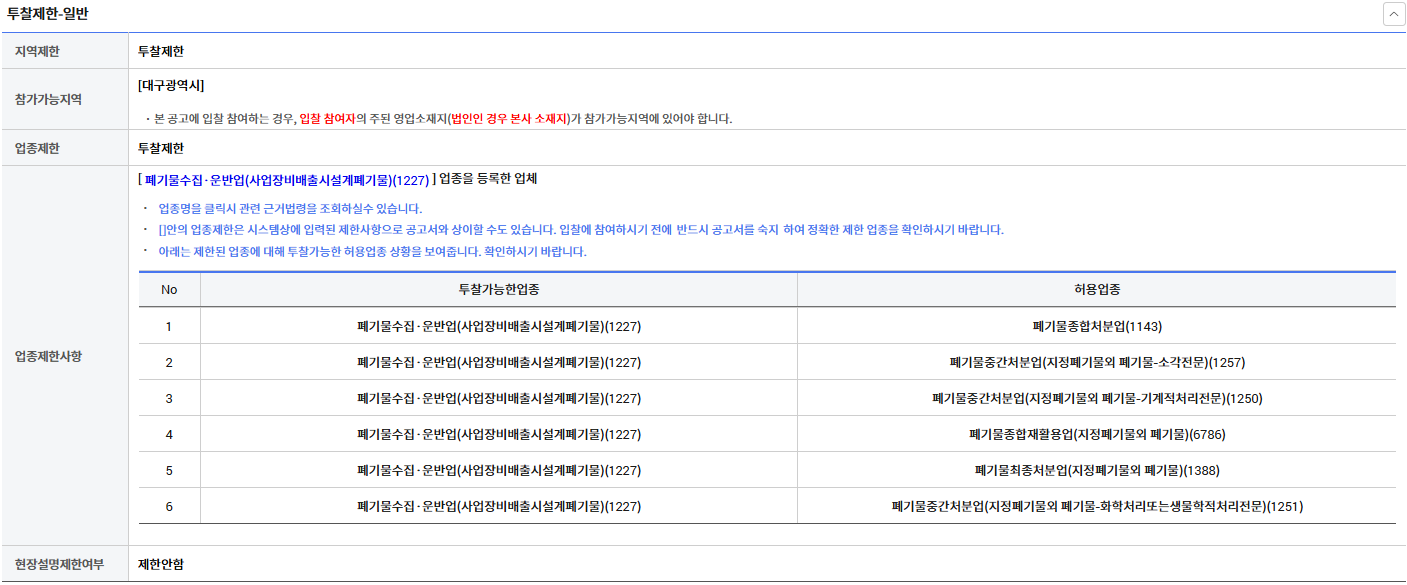Click the 투찰가능한업종 cell in row 1
Viewport: 1407px width, 585px height.
[x=498, y=326]
